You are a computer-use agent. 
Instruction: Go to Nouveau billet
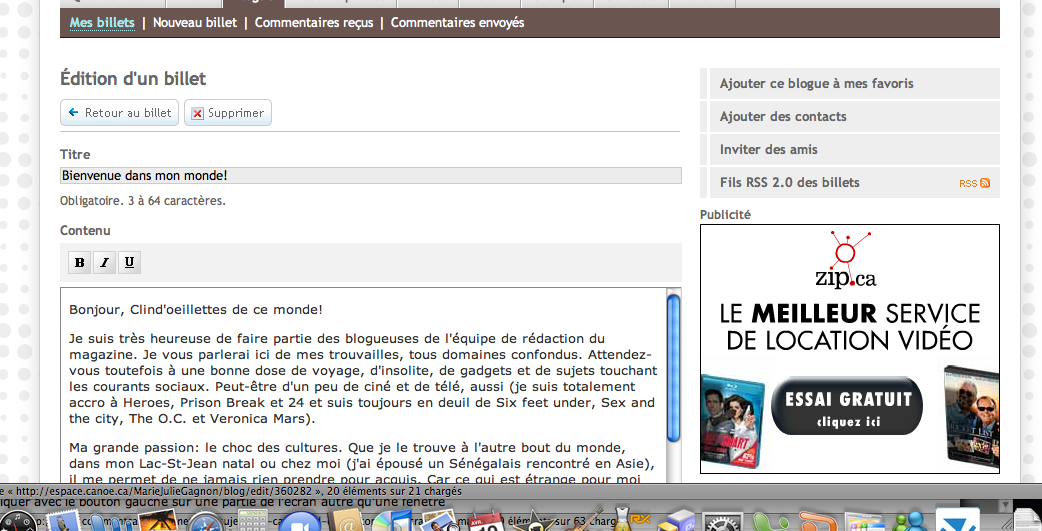194,23
